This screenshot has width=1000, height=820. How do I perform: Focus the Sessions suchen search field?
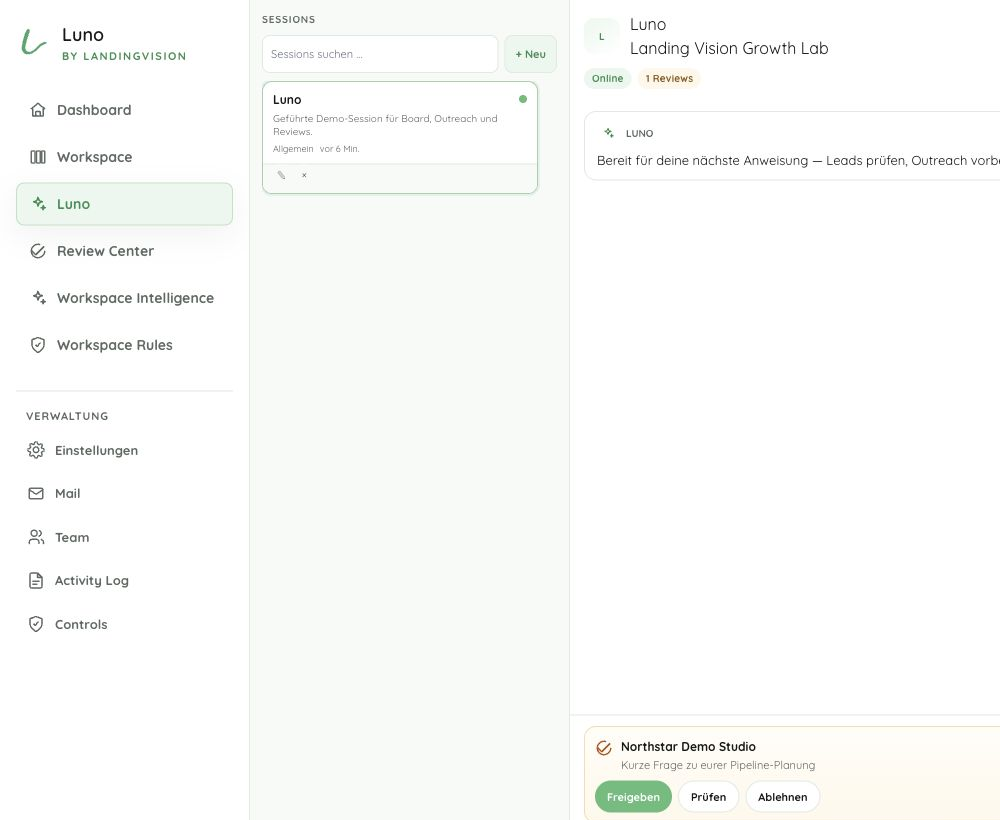point(380,54)
